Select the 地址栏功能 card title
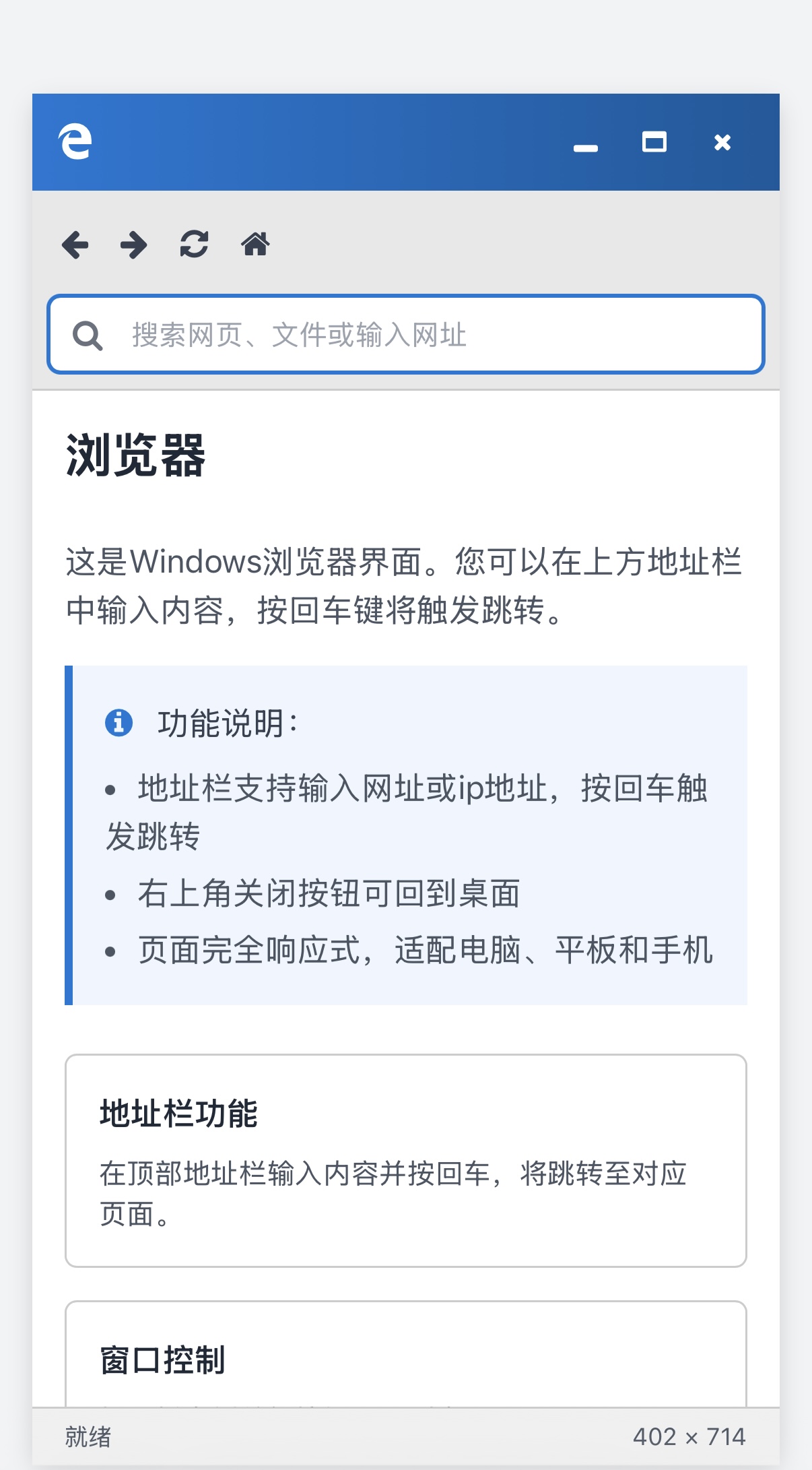This screenshot has height=1470, width=812. (178, 1113)
